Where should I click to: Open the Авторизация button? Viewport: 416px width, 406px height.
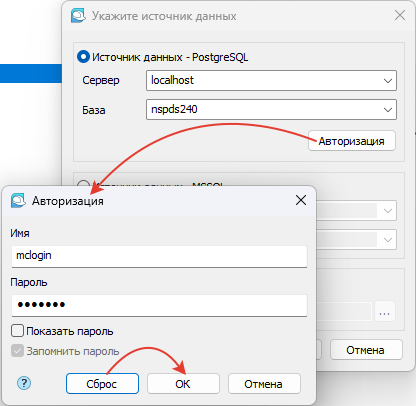(352, 141)
